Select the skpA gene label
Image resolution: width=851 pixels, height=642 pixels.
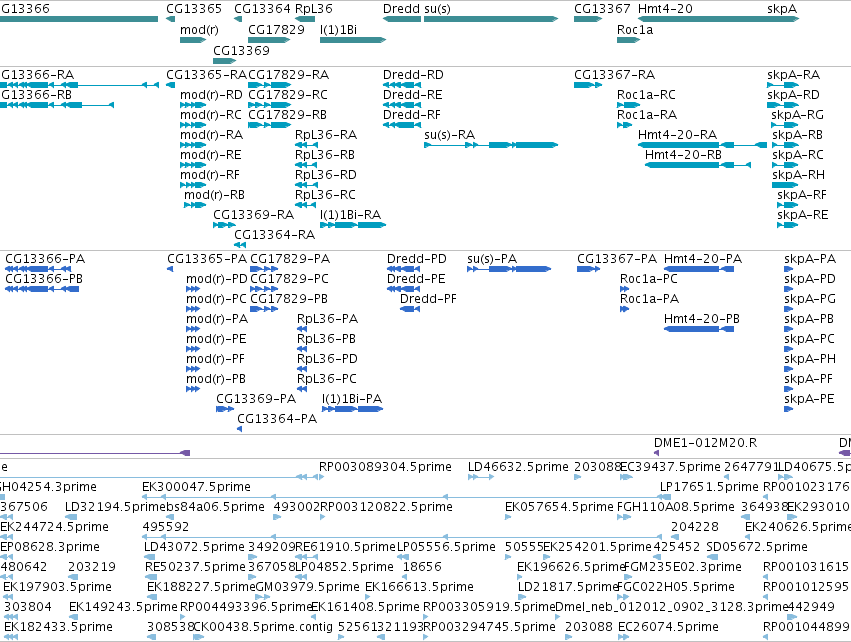pos(782,9)
